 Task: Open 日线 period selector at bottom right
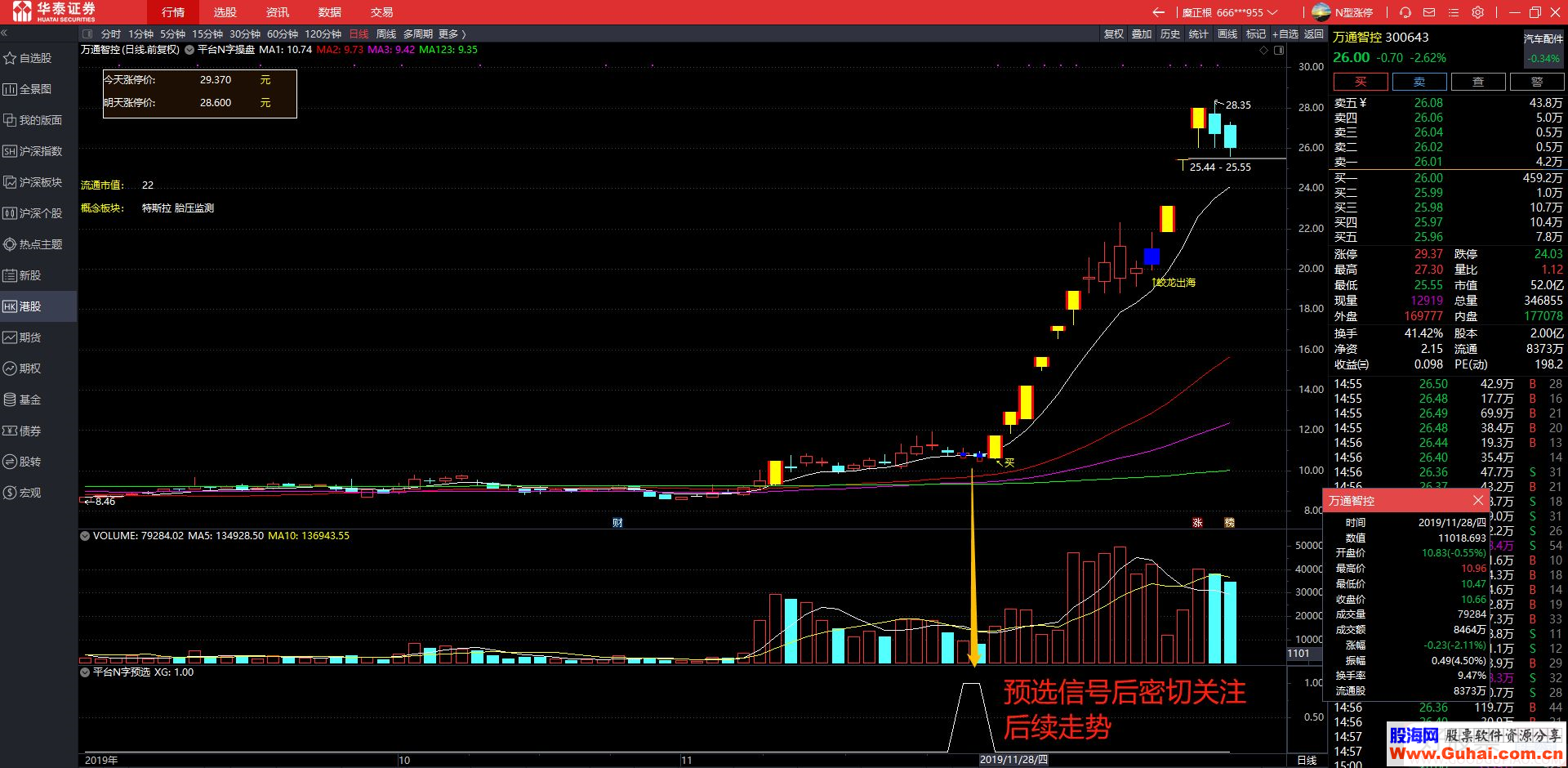point(1307,760)
